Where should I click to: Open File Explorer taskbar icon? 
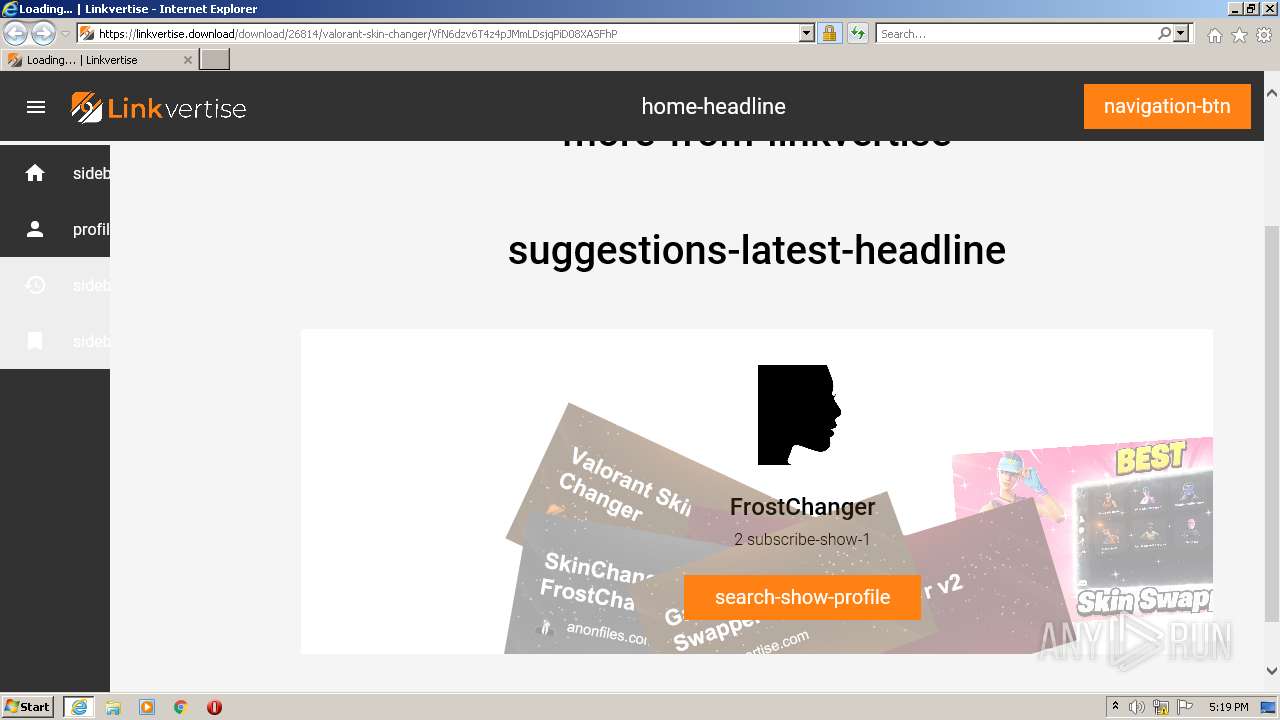(113, 707)
